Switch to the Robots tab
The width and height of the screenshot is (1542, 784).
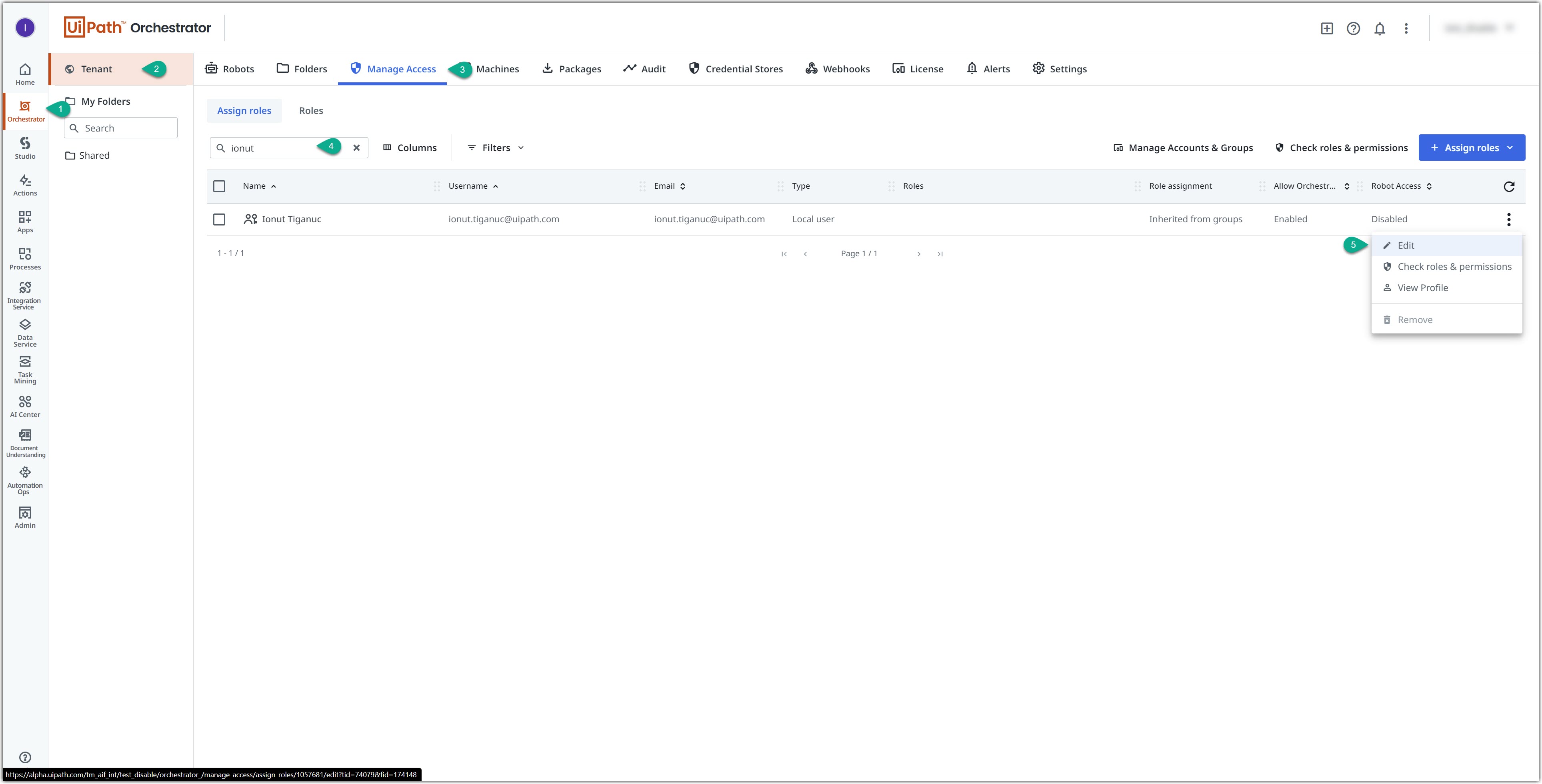click(x=230, y=69)
